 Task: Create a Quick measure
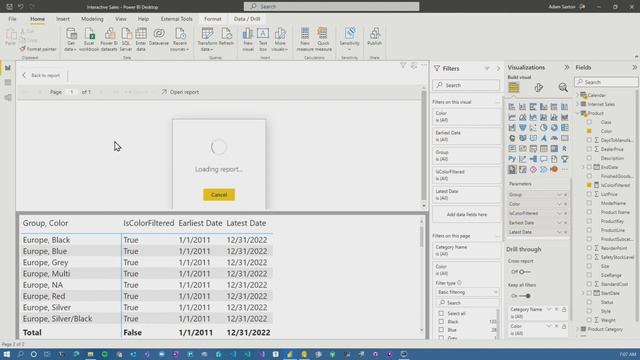323,40
